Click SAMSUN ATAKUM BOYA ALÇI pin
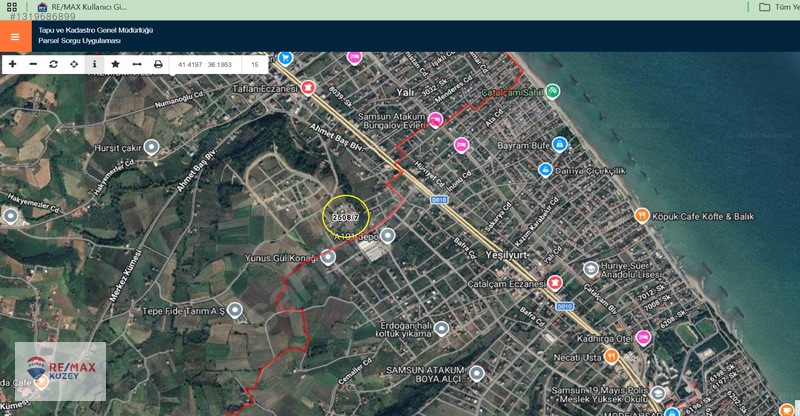The width and height of the screenshot is (800, 416). click(477, 374)
